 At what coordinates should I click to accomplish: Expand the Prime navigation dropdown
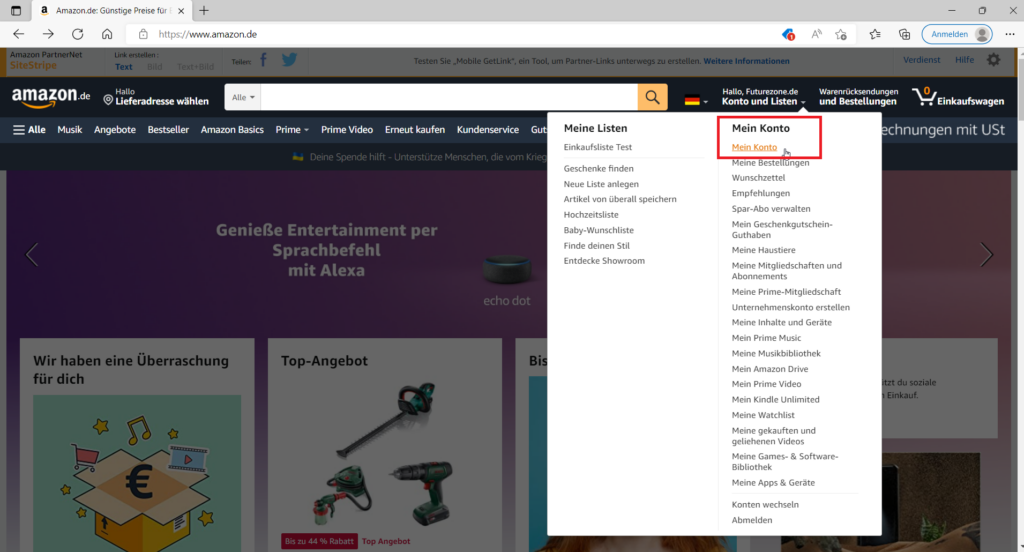(x=292, y=129)
